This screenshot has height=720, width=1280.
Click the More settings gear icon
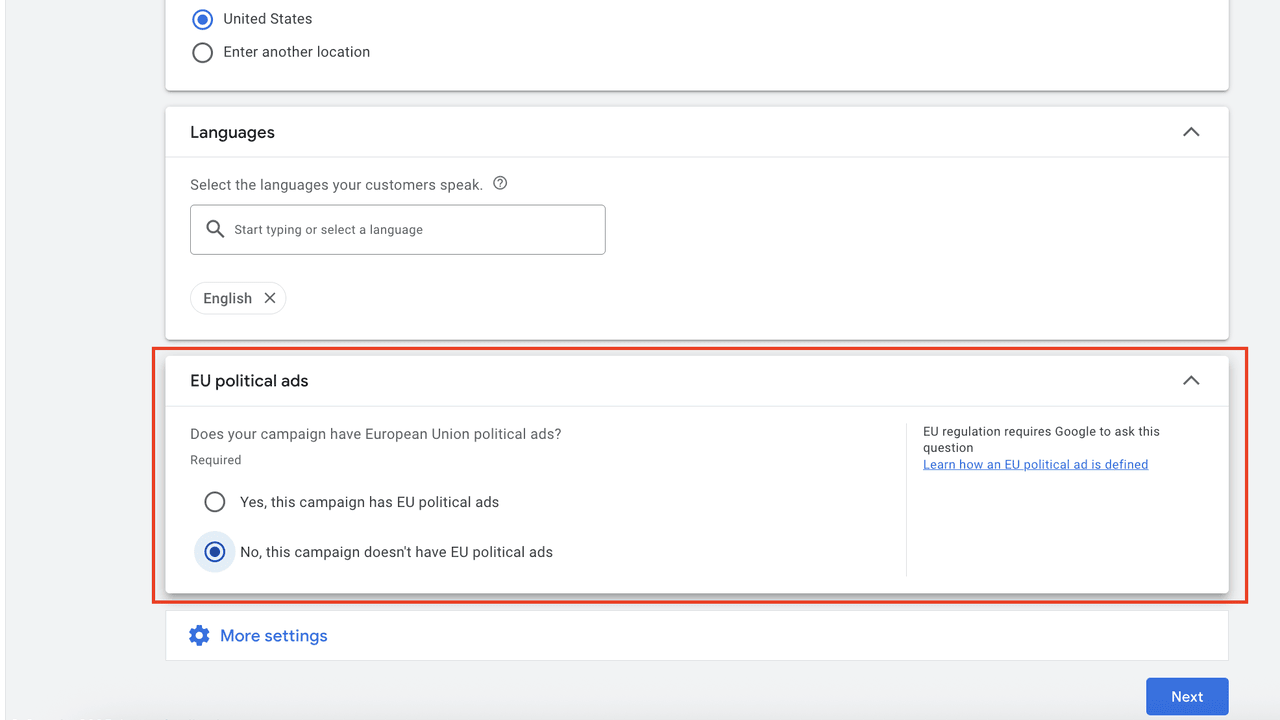point(199,636)
